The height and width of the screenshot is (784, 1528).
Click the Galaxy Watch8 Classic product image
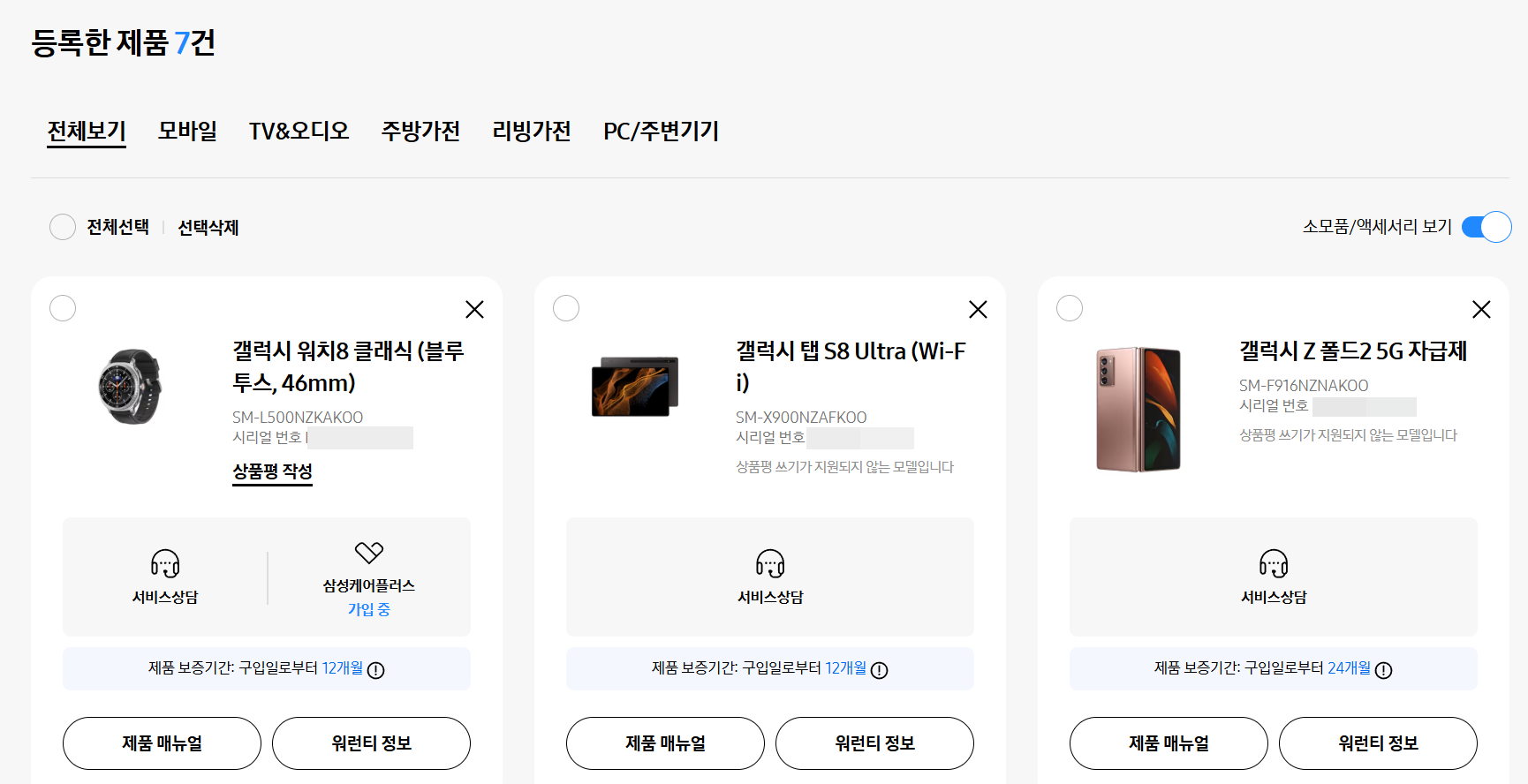tap(131, 387)
